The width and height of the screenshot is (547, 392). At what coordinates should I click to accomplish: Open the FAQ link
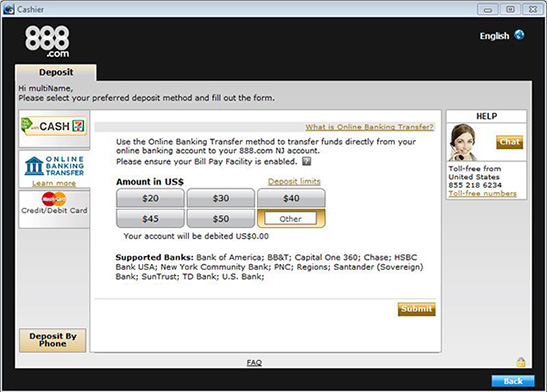coord(254,363)
